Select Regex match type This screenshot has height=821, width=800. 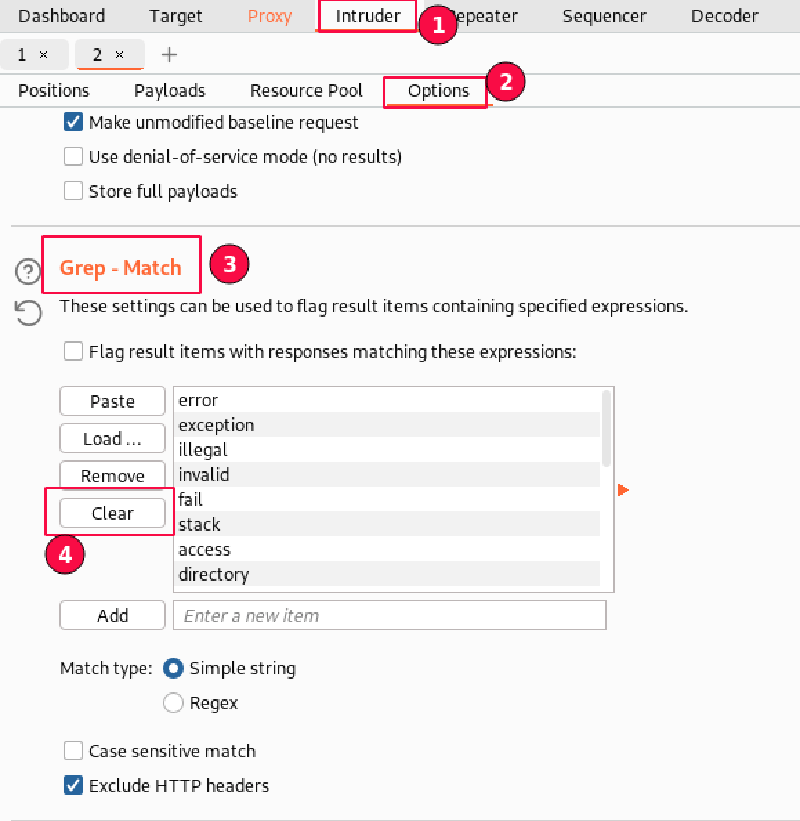(x=173, y=703)
